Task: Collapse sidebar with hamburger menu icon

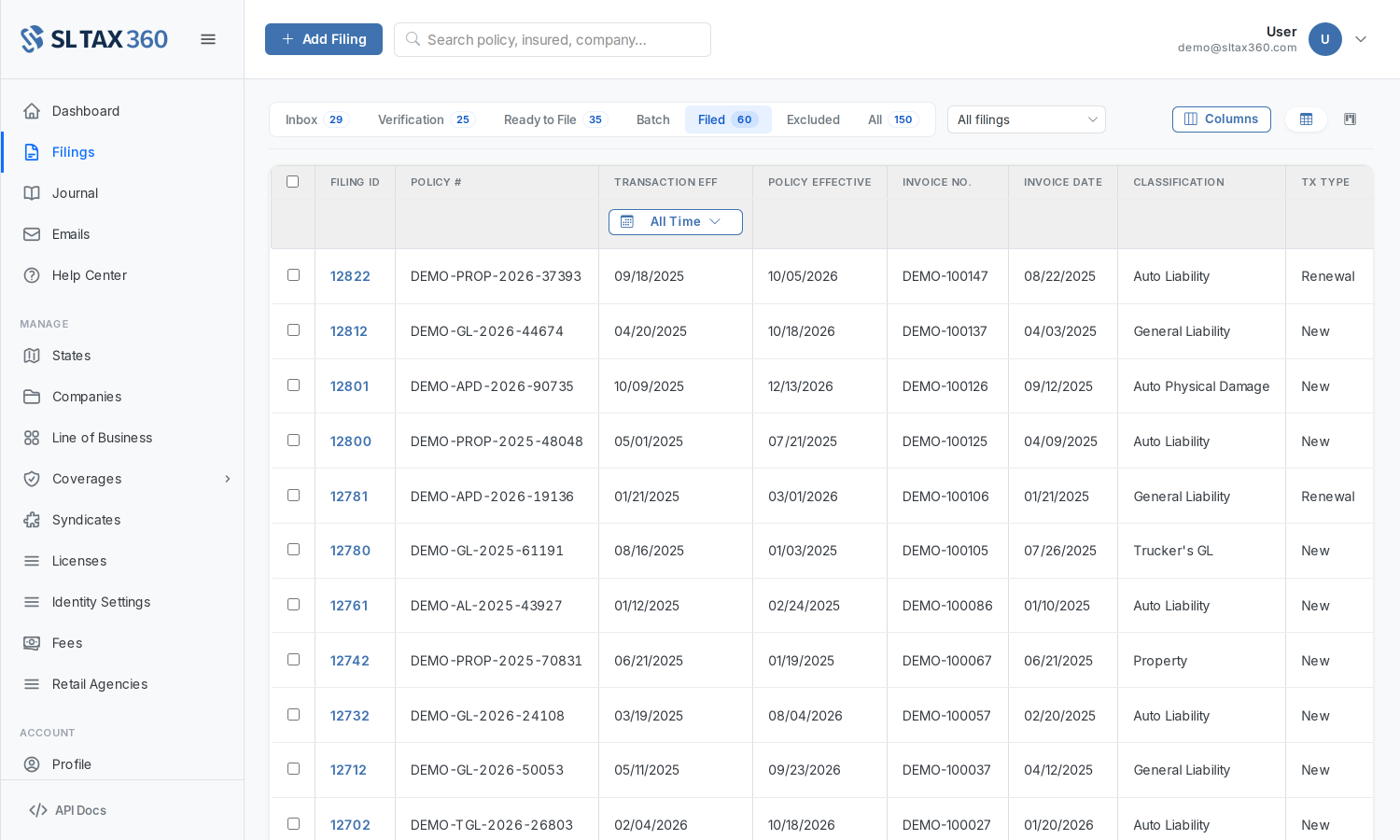Action: coord(208,39)
